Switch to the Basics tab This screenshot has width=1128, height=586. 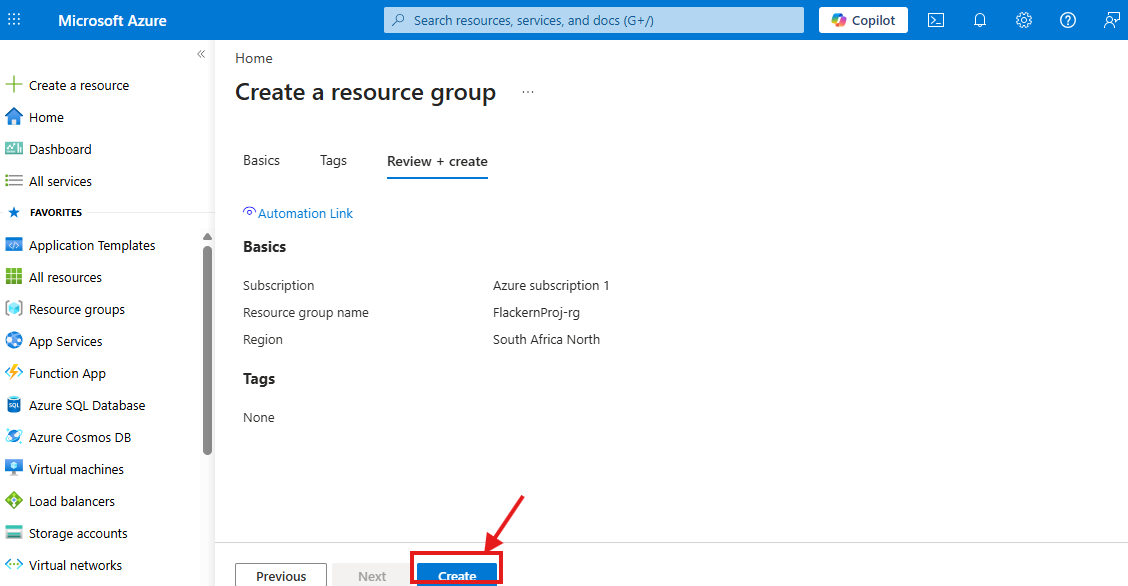261,160
